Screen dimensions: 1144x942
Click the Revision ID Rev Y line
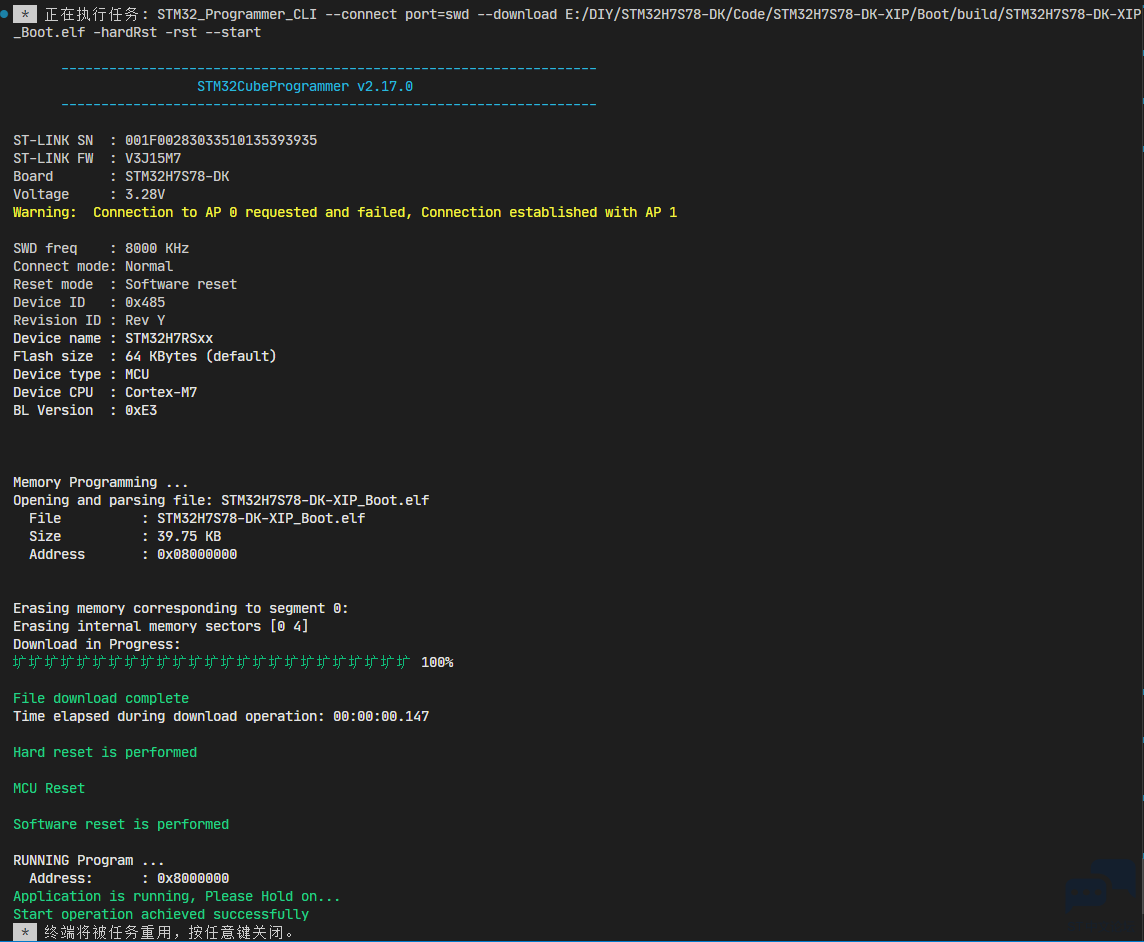pos(89,320)
